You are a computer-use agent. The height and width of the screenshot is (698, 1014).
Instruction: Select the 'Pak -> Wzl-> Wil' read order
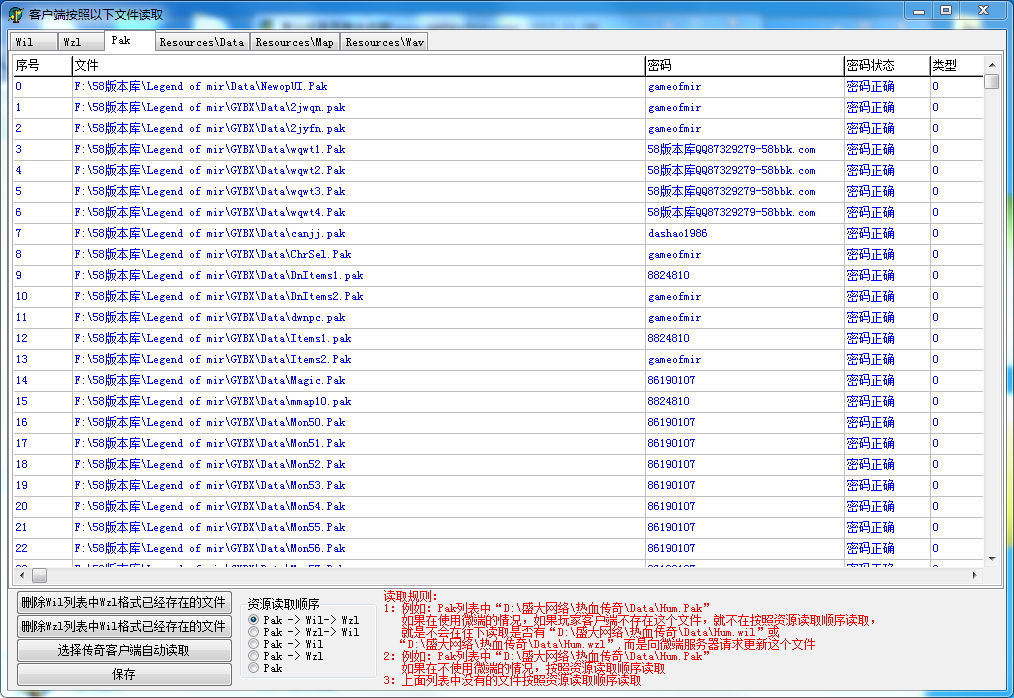pos(254,632)
